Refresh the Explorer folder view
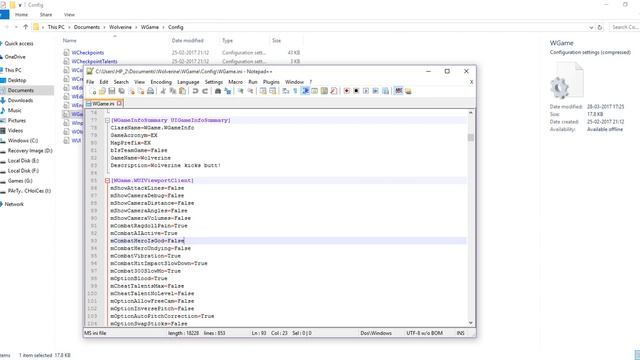This screenshot has height=360, width=640. (600, 27)
